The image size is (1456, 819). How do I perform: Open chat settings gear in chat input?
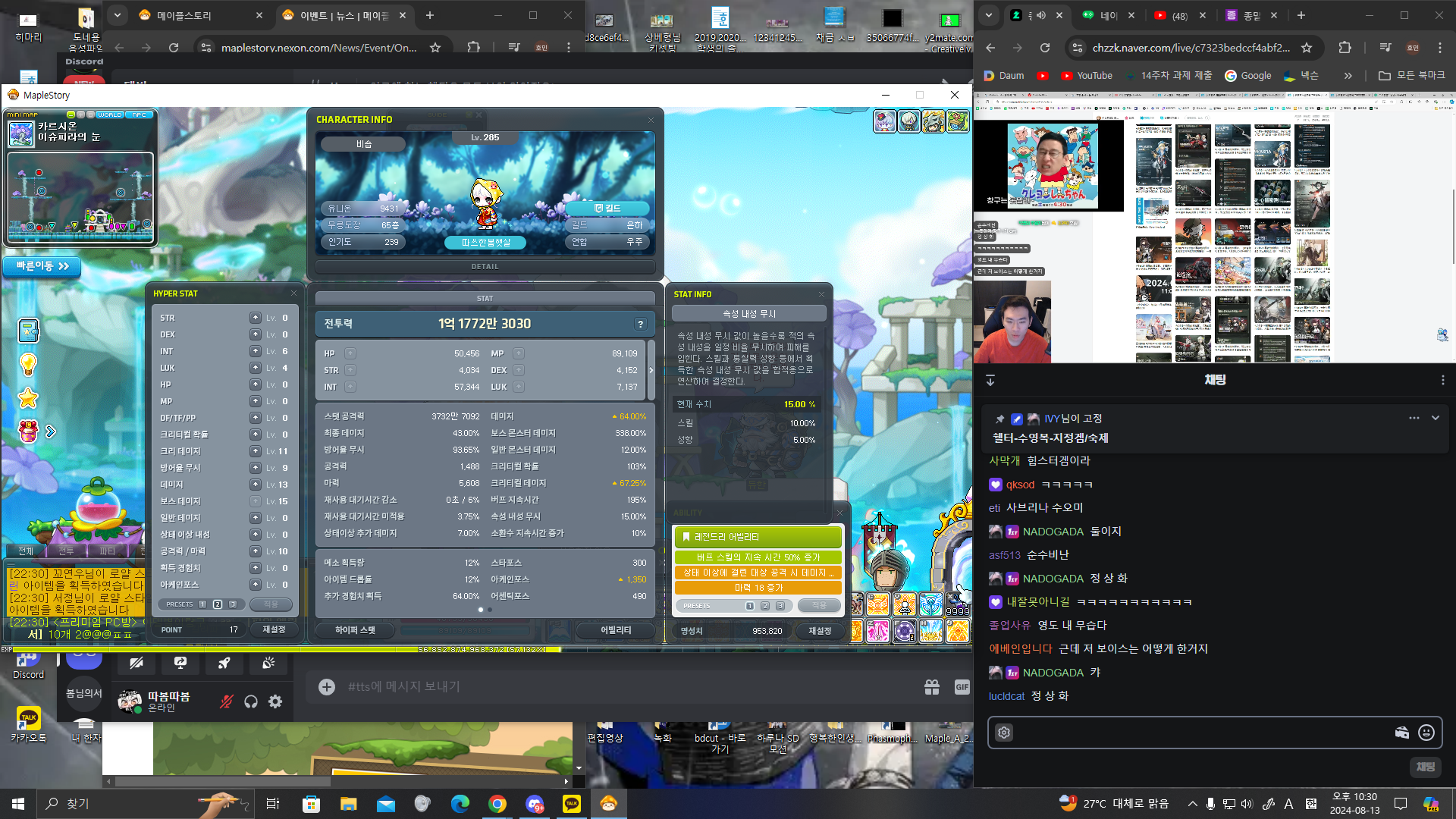click(1004, 733)
